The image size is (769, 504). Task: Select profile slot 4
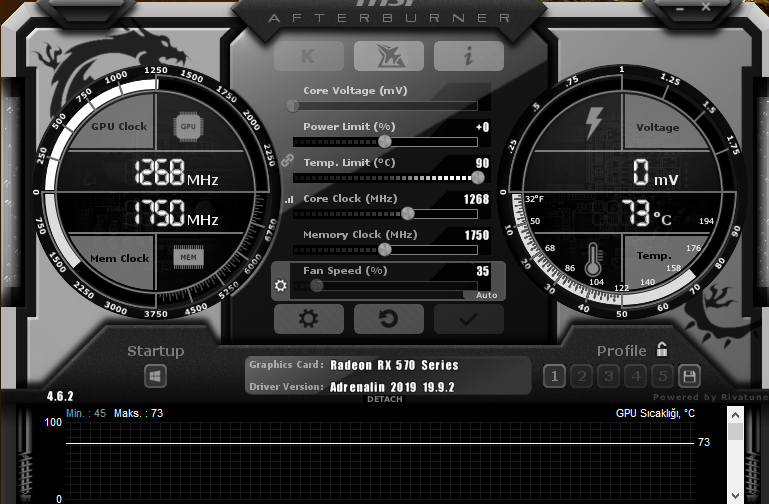click(x=636, y=377)
